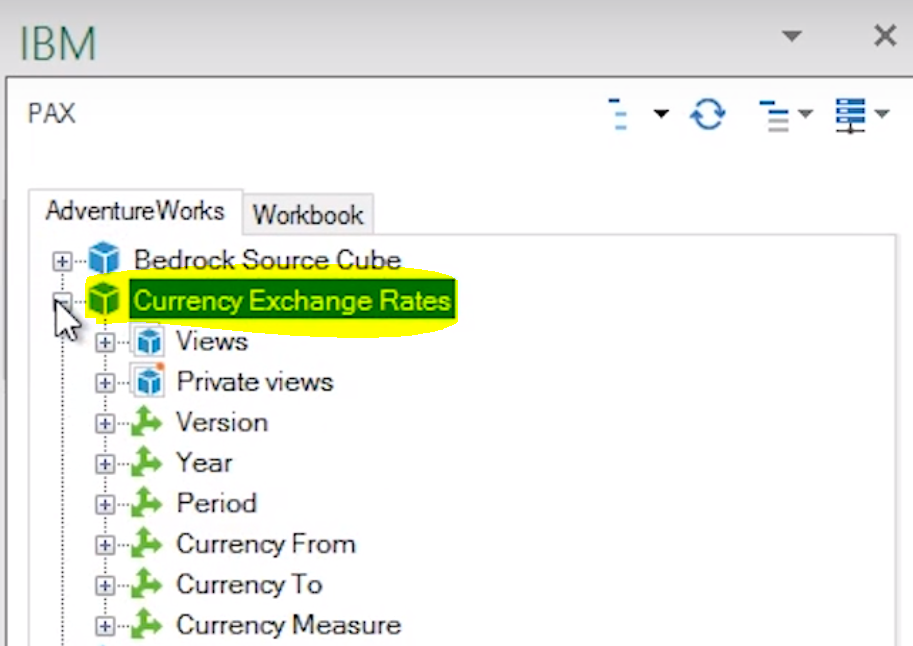Expand the Currency To dimension

(x=105, y=585)
